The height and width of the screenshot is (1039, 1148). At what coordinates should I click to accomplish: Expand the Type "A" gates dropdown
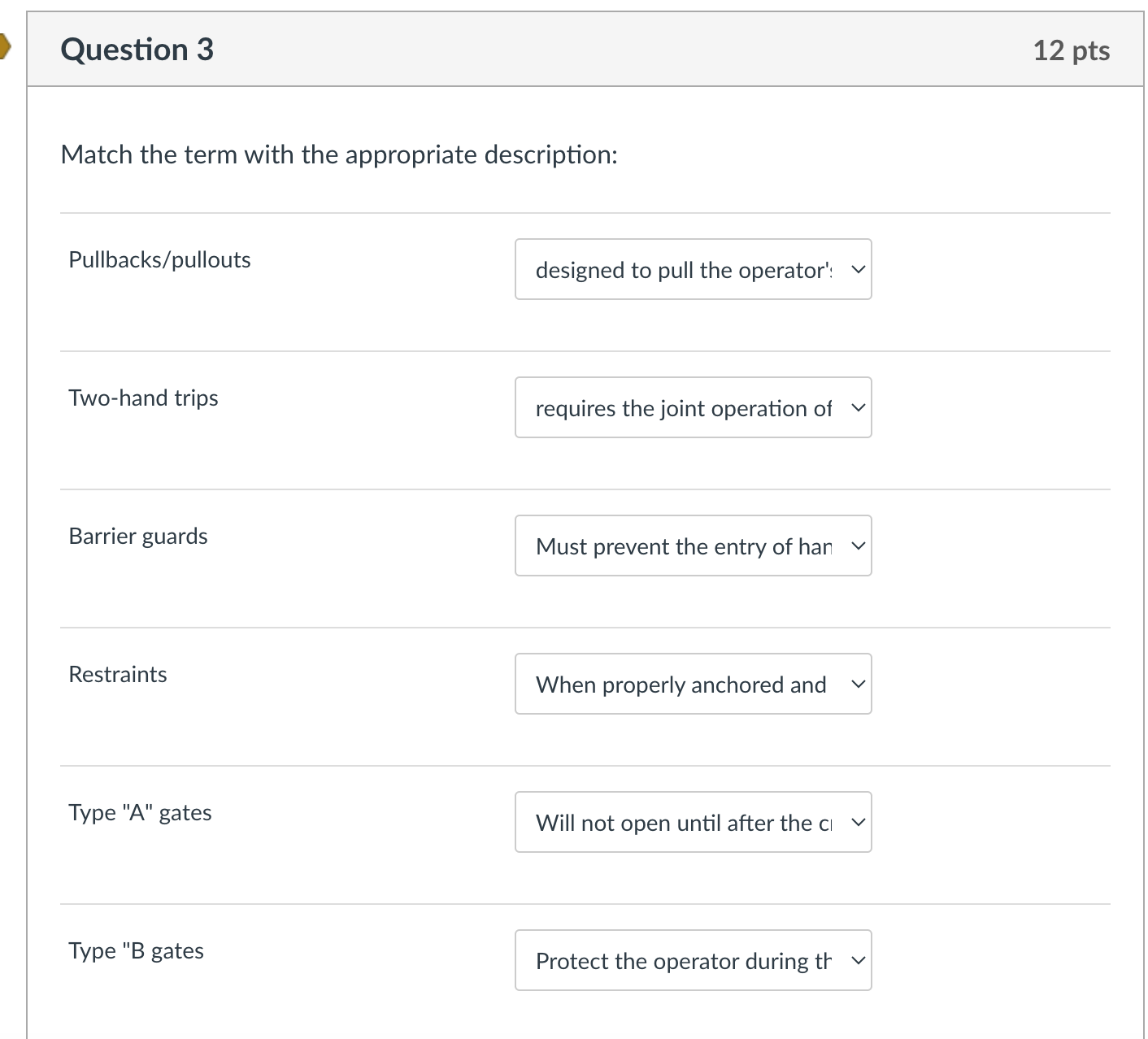click(692, 822)
